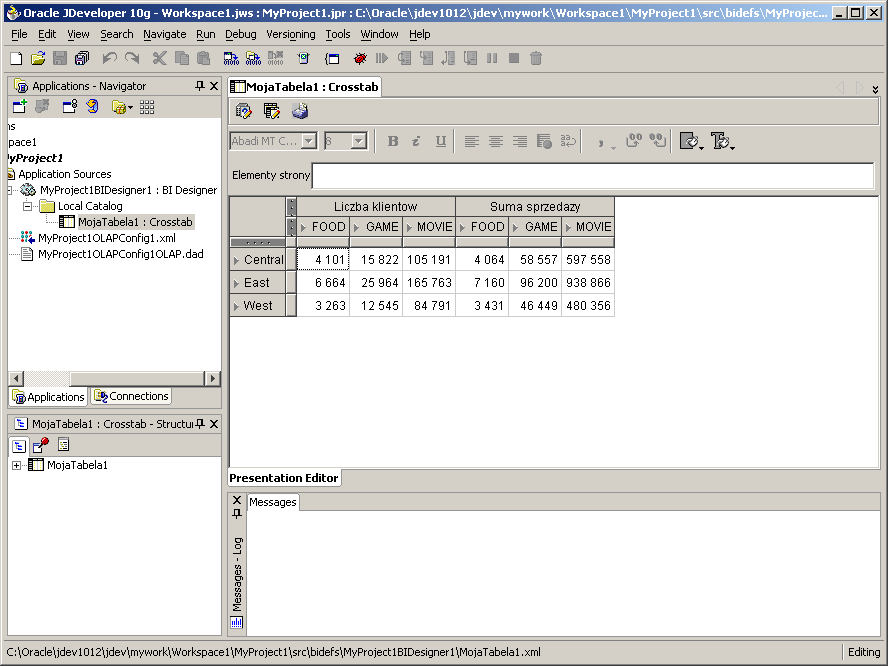
Task: Open the text format tool dropdown
Action: click(x=732, y=147)
